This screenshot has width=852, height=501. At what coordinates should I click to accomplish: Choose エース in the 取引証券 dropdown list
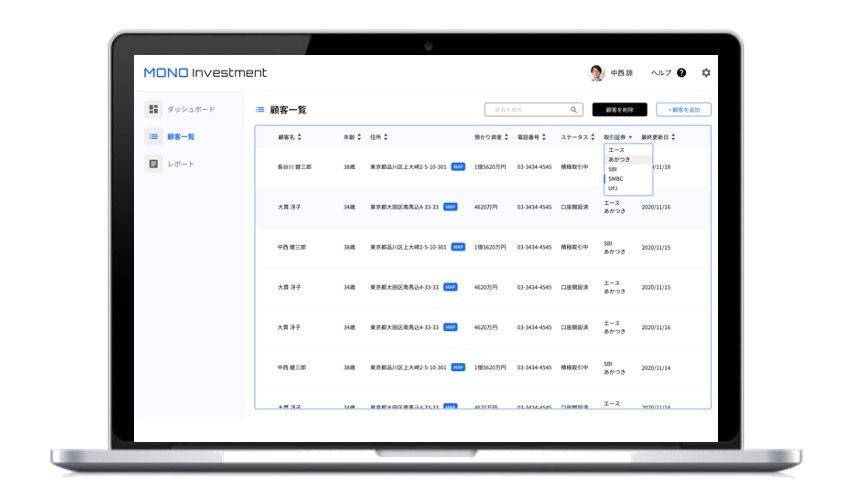[628, 150]
